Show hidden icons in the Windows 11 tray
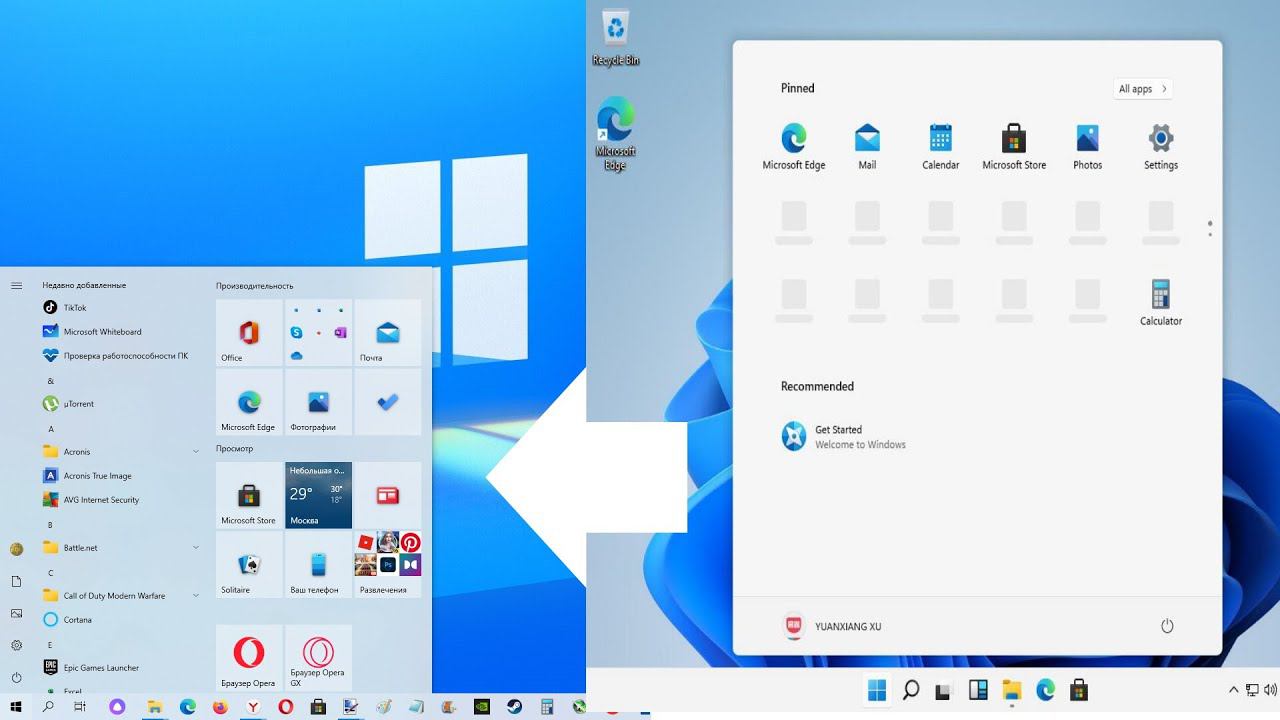 [x=1234, y=689]
